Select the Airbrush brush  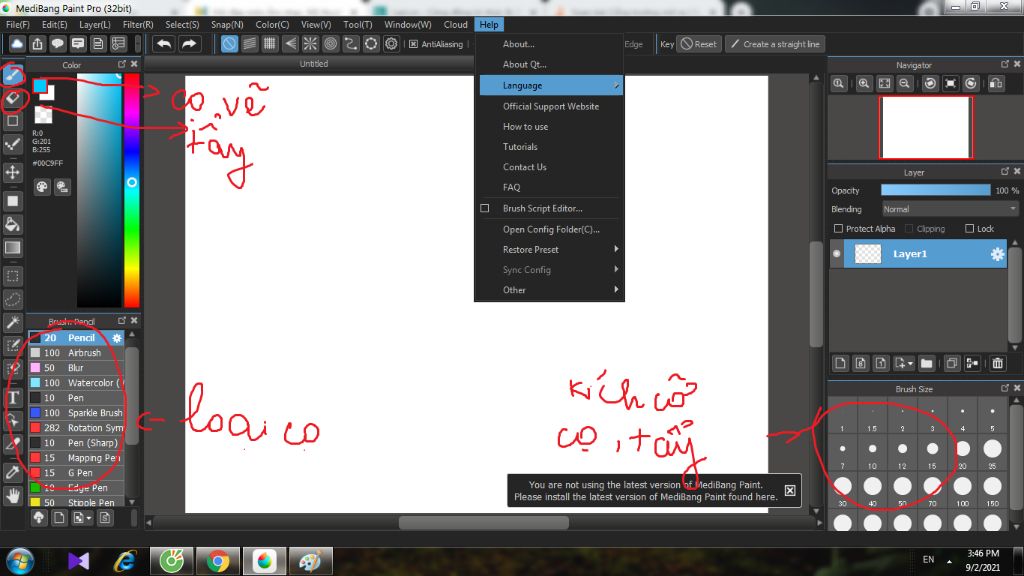coord(76,353)
